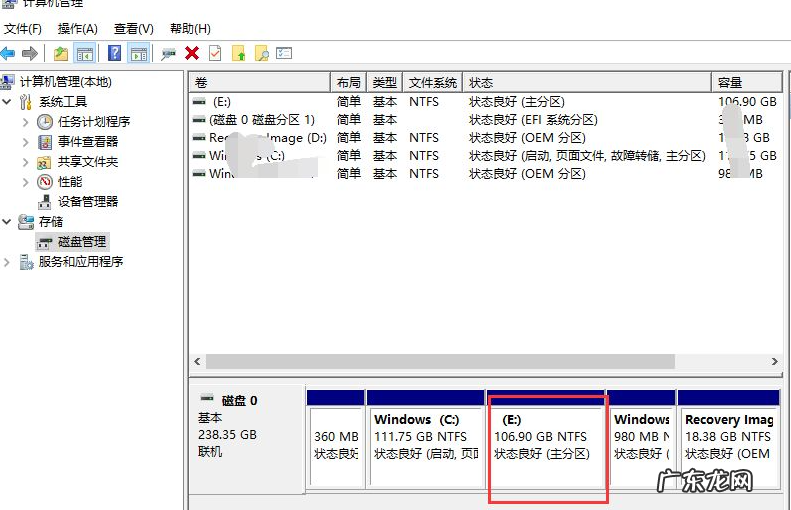791x510 pixels.
Task: Click the Disk 0 drive icon
Action: coord(207,398)
